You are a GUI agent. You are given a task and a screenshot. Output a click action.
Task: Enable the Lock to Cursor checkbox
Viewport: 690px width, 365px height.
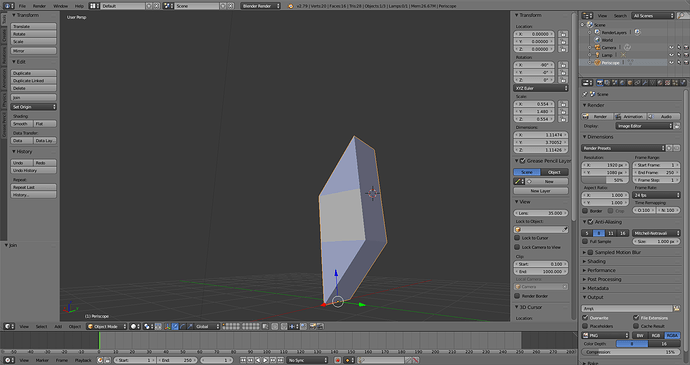point(518,238)
